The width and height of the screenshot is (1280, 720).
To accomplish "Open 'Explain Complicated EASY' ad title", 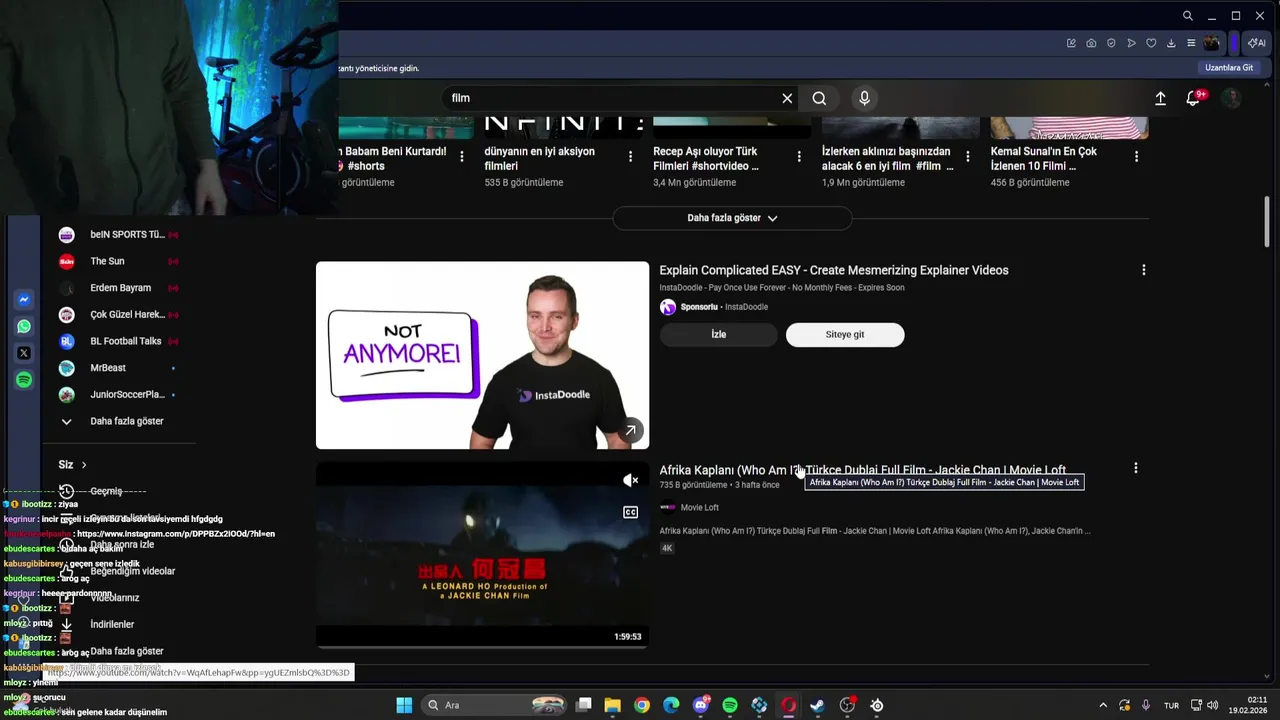I will pos(834,270).
